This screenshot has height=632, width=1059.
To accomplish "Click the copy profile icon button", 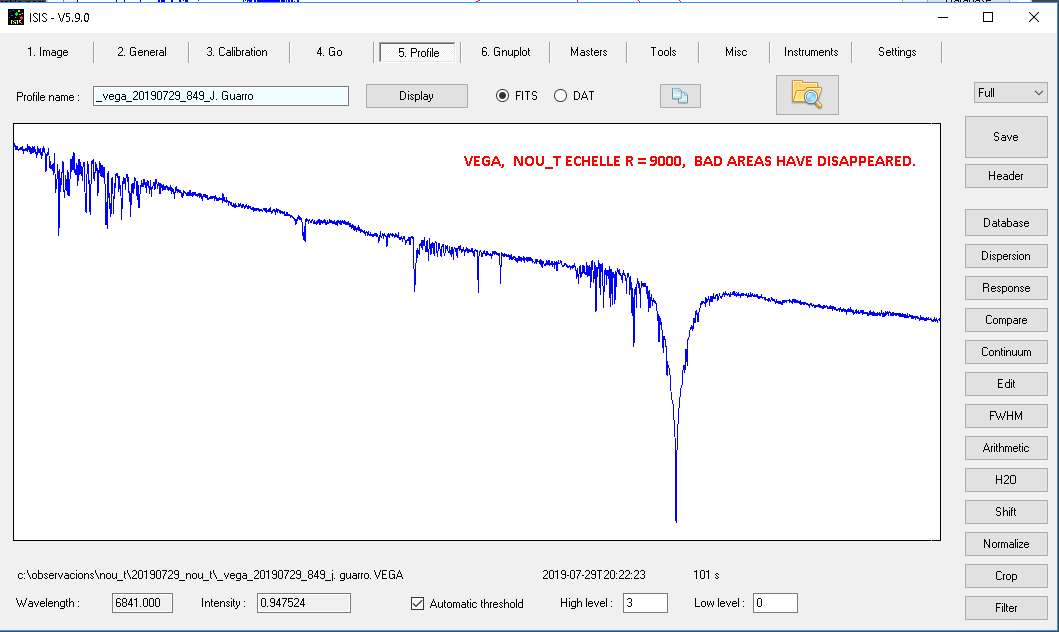I will [x=680, y=96].
